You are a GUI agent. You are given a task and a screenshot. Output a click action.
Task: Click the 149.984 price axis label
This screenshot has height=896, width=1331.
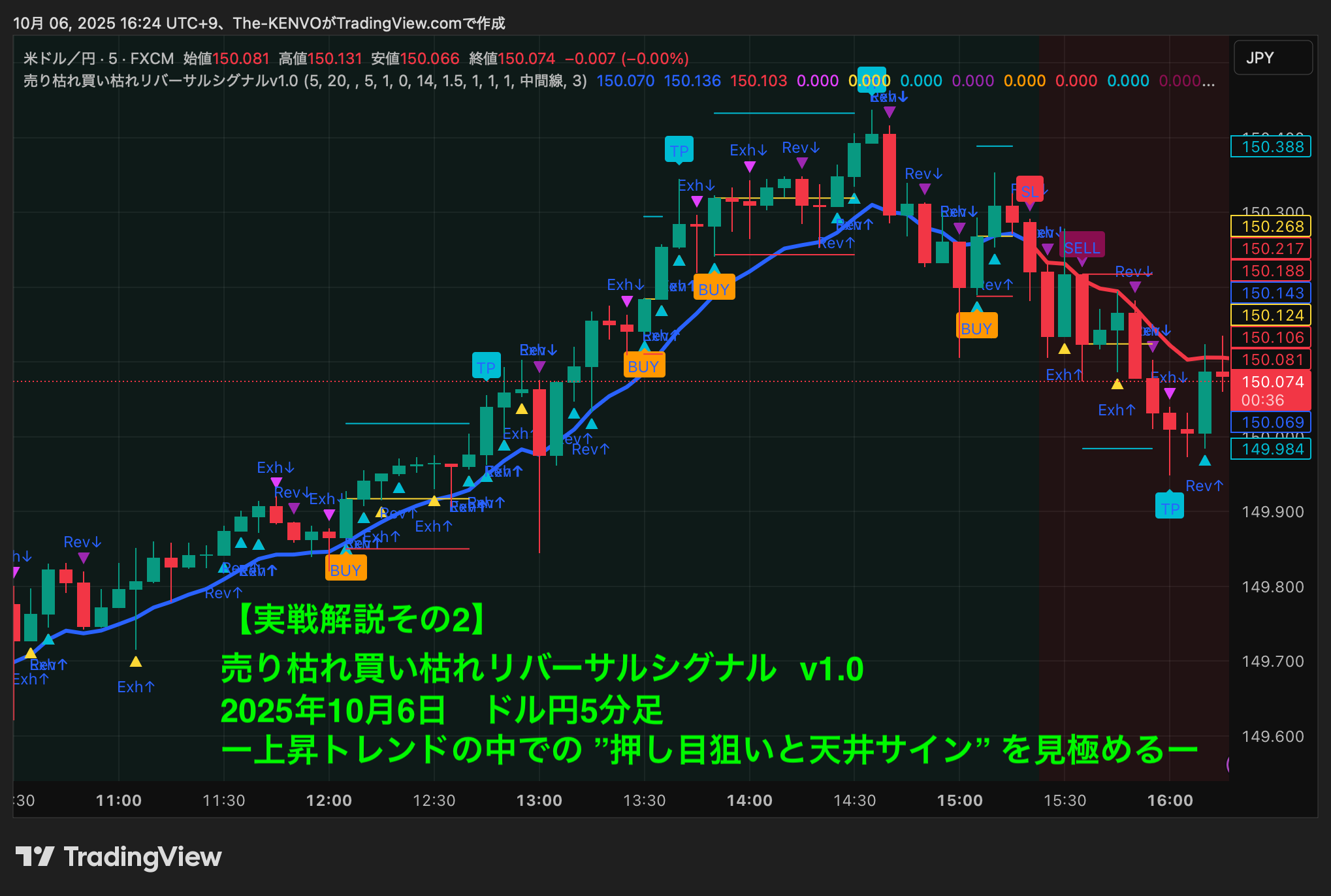(x=1272, y=449)
